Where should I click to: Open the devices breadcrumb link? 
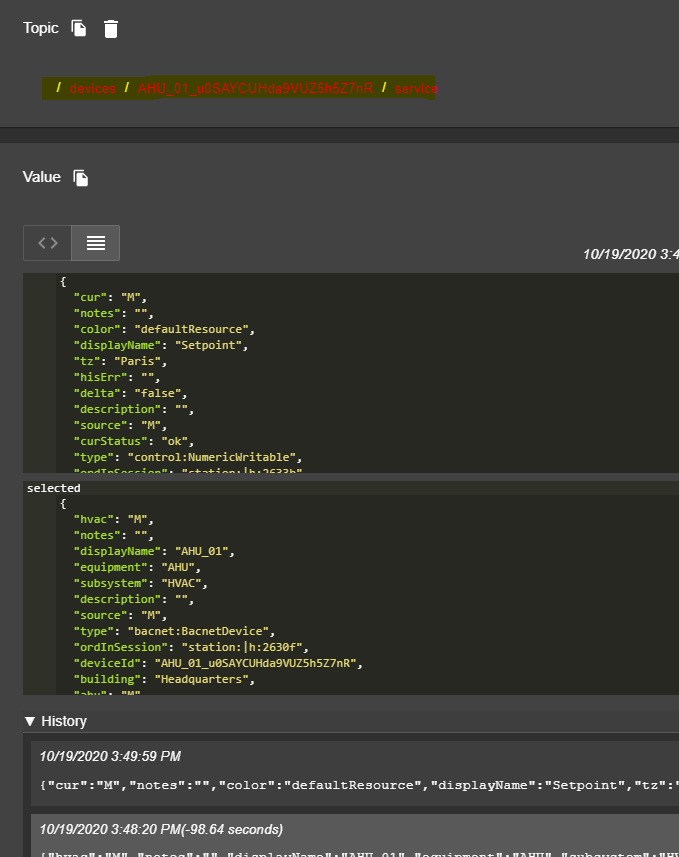(x=94, y=88)
